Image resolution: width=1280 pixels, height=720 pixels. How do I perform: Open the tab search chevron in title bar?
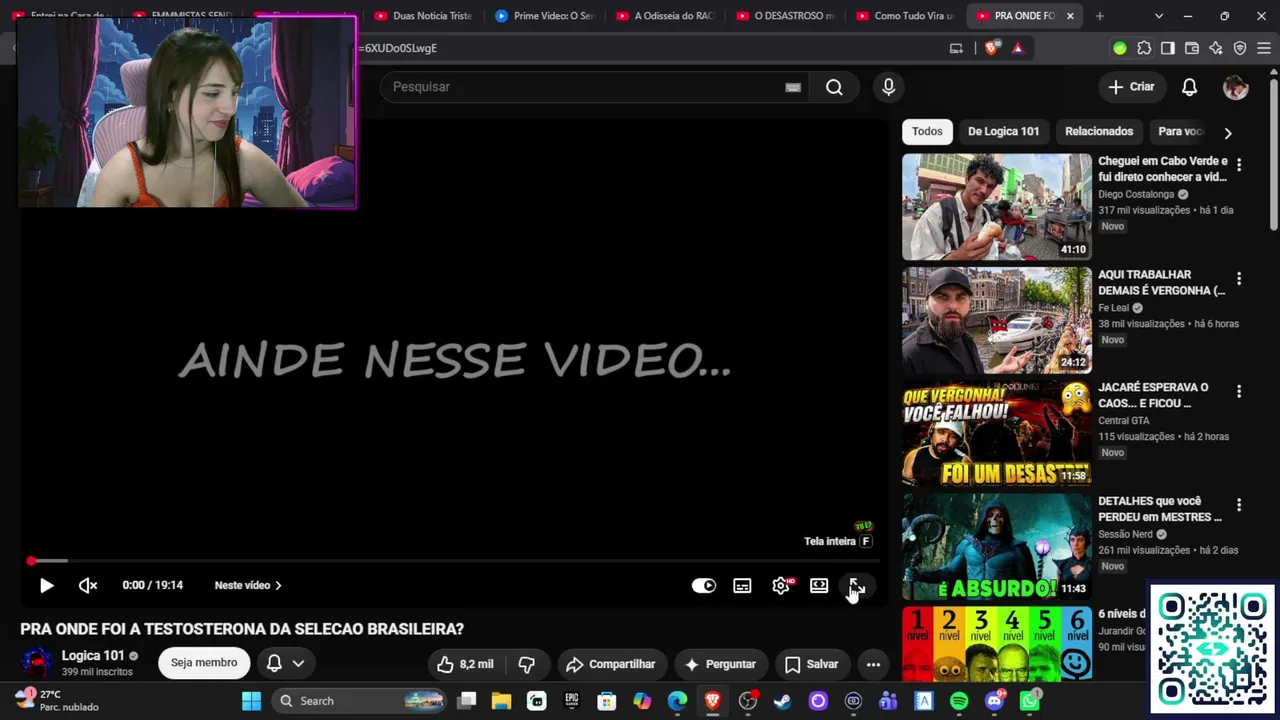[1159, 16]
